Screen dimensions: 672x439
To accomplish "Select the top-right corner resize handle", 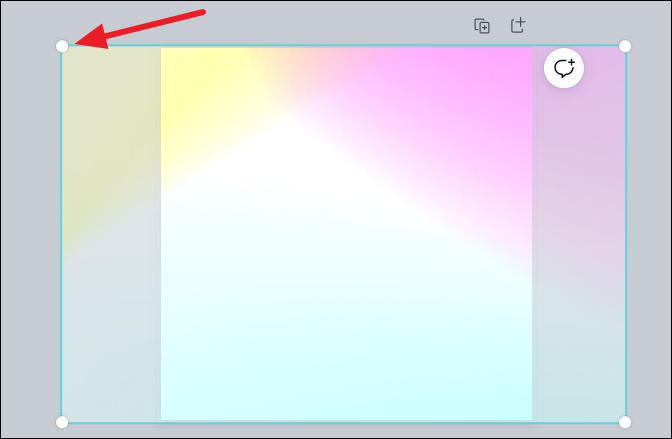I will coord(625,46).
